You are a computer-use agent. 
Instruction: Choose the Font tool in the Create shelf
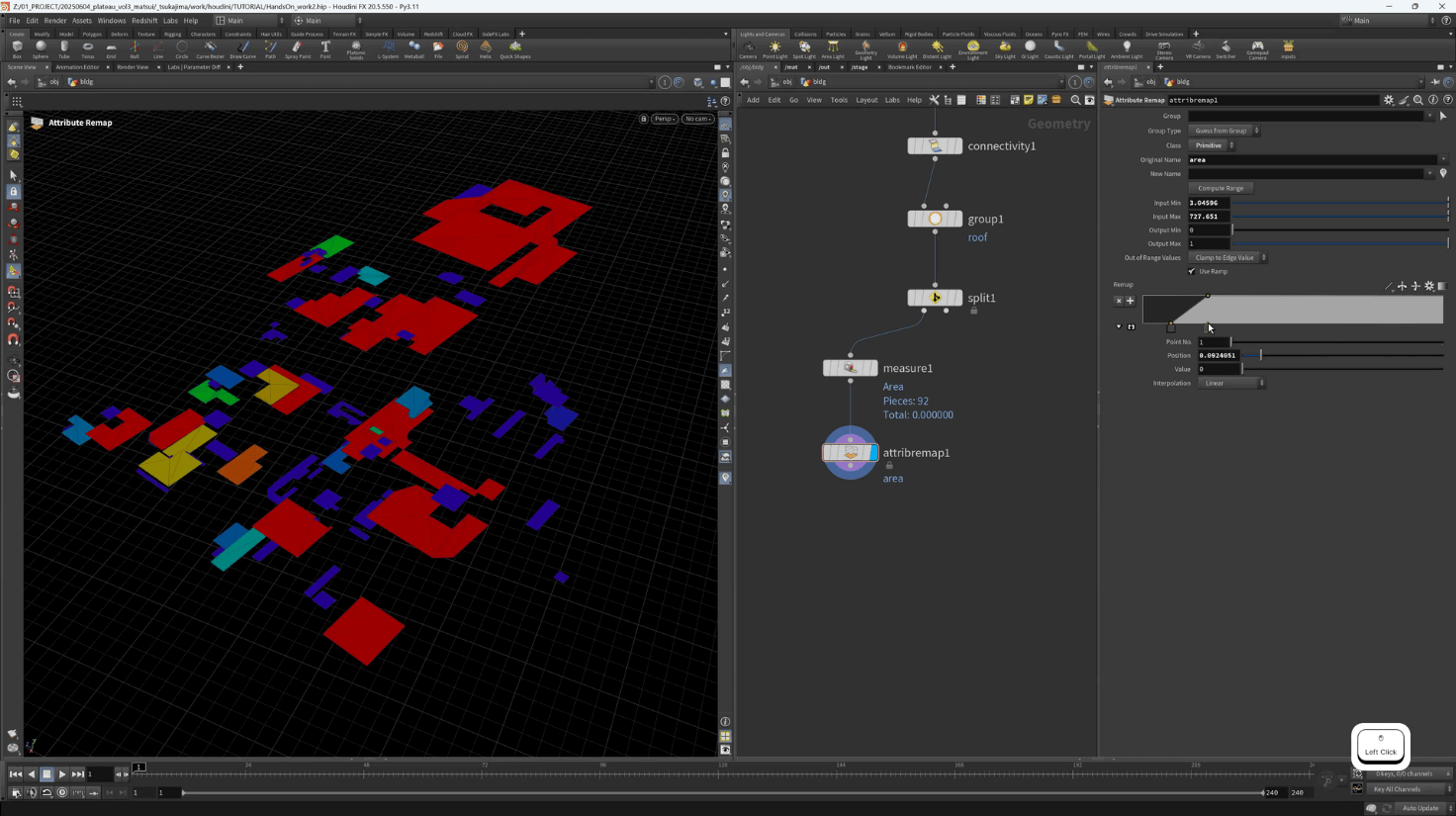(325, 48)
